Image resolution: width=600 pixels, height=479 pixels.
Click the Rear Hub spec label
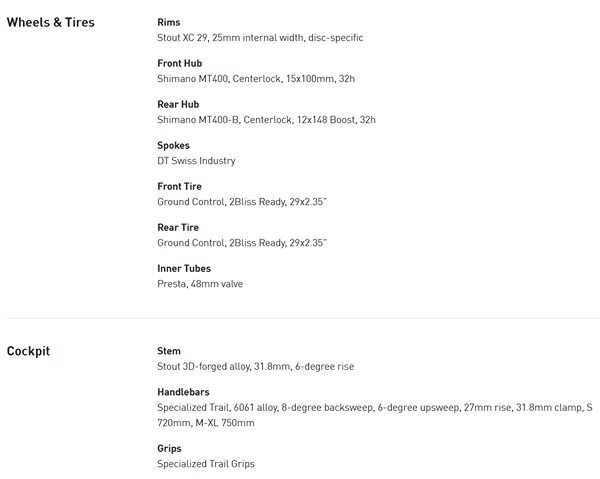tap(178, 104)
